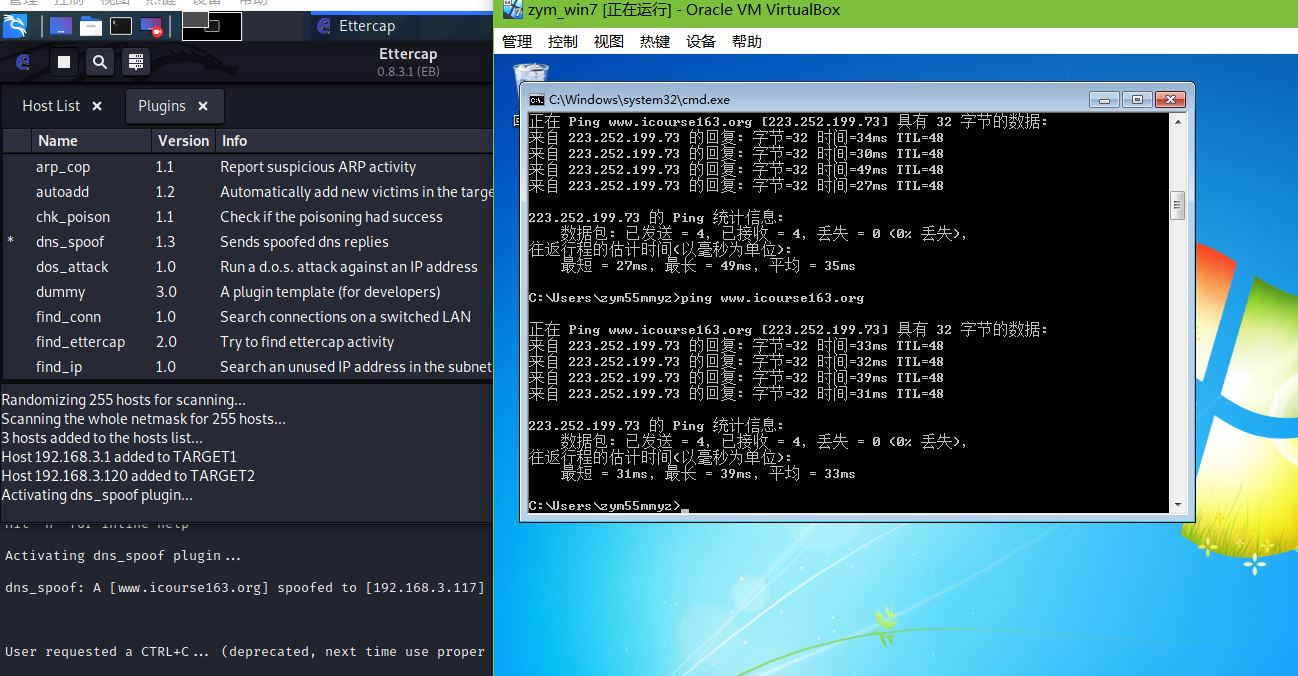The width and height of the screenshot is (1298, 676).
Task: Click the workspace switcher in Kali panel
Action: click(x=212, y=26)
